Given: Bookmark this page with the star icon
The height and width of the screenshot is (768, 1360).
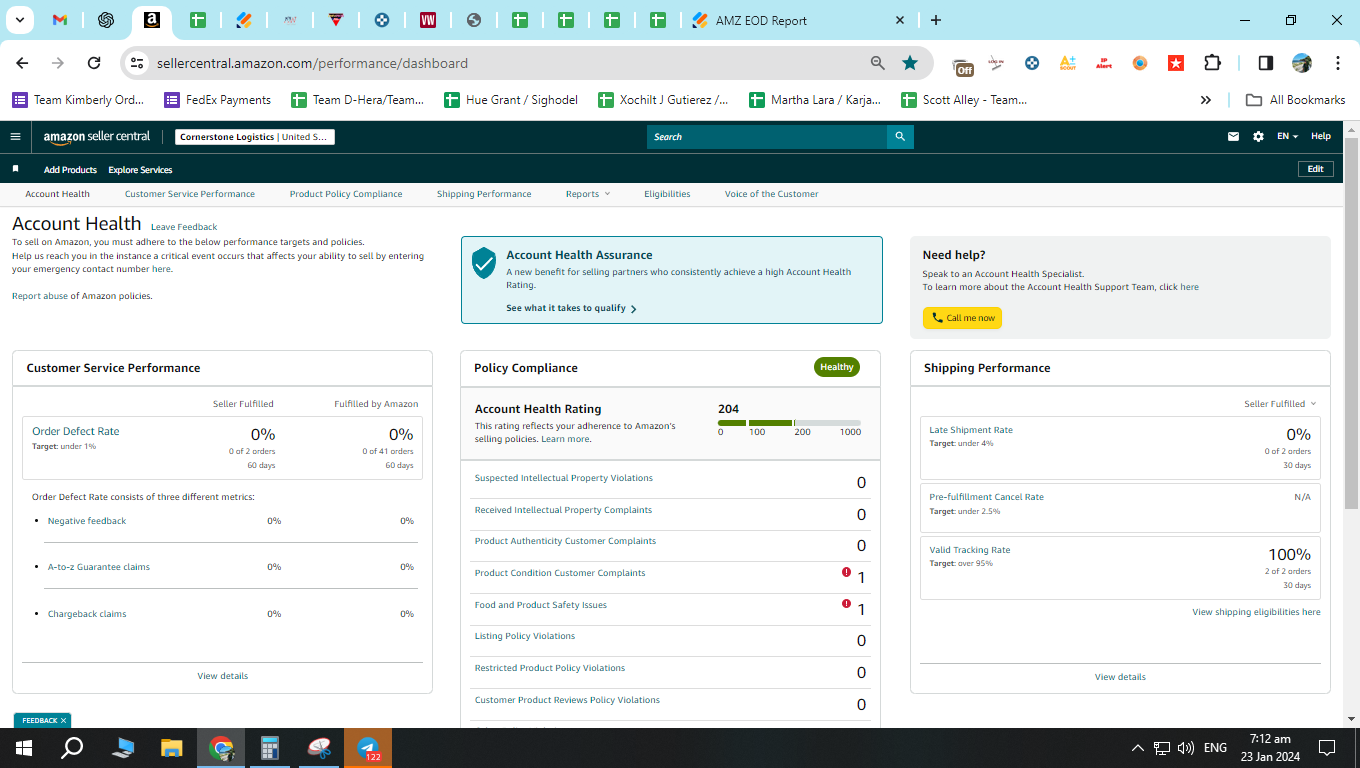Looking at the screenshot, I should click(910, 63).
